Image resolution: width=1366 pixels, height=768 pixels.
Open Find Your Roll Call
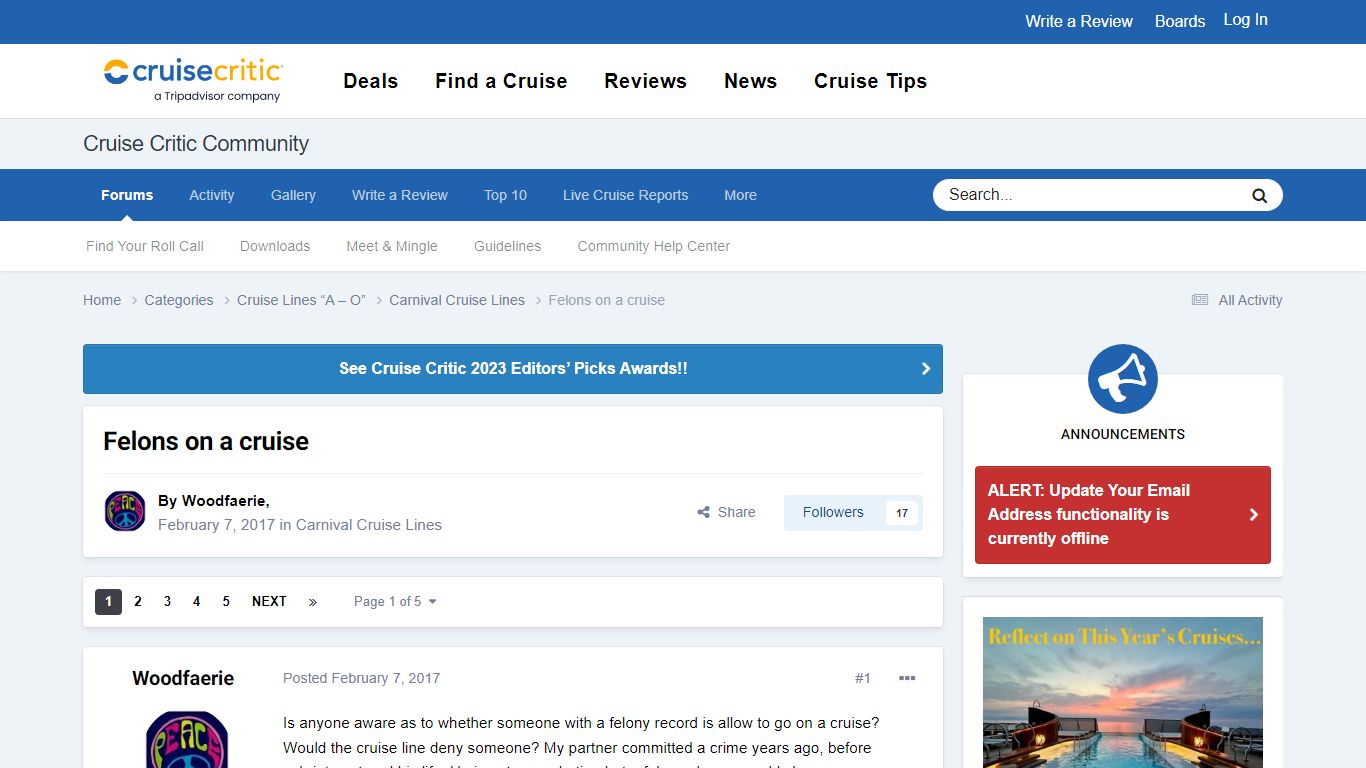[x=145, y=246]
